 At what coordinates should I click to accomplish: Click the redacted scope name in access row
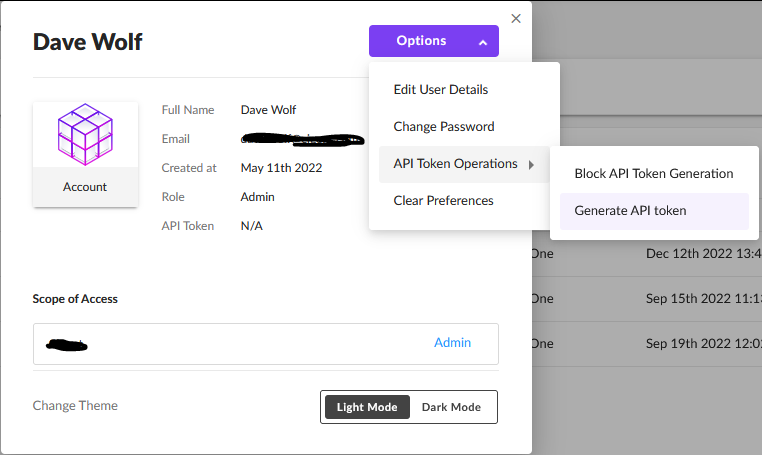click(x=67, y=345)
